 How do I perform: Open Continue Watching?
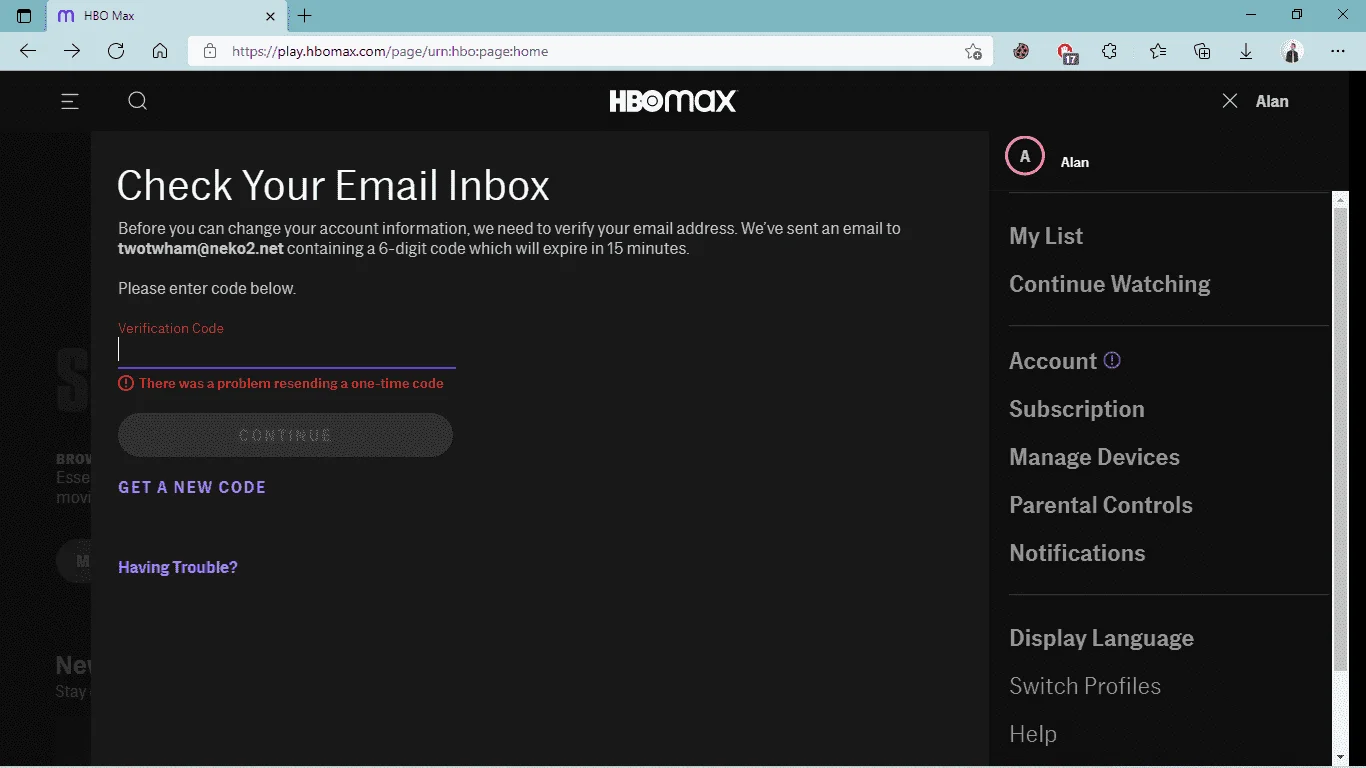(x=1110, y=284)
